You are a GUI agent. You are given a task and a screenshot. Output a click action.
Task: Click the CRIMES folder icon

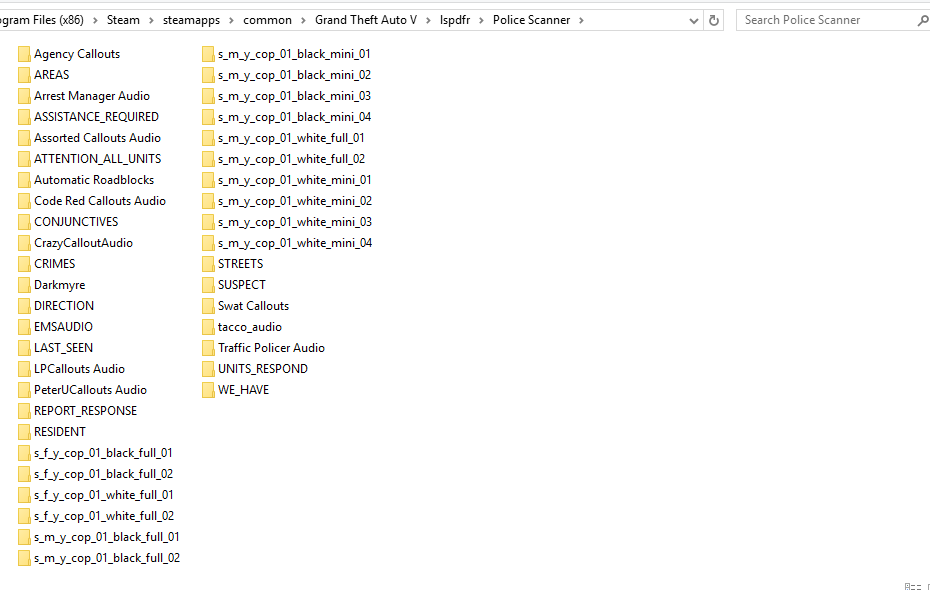pyautogui.click(x=24, y=264)
